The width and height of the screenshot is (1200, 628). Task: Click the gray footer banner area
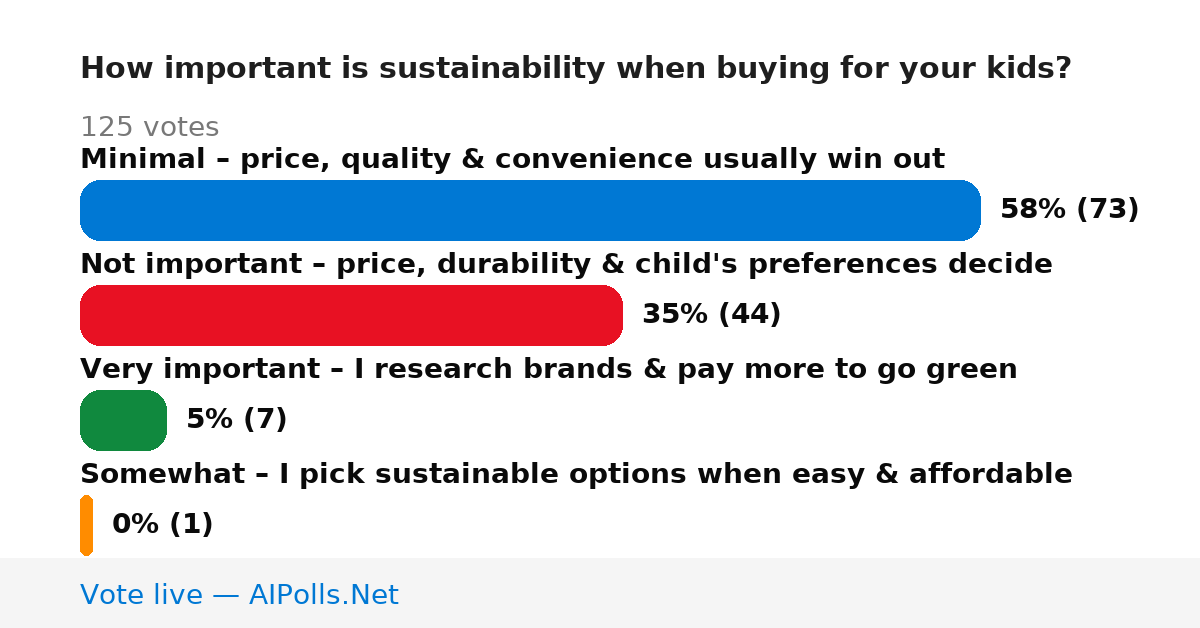(600, 593)
